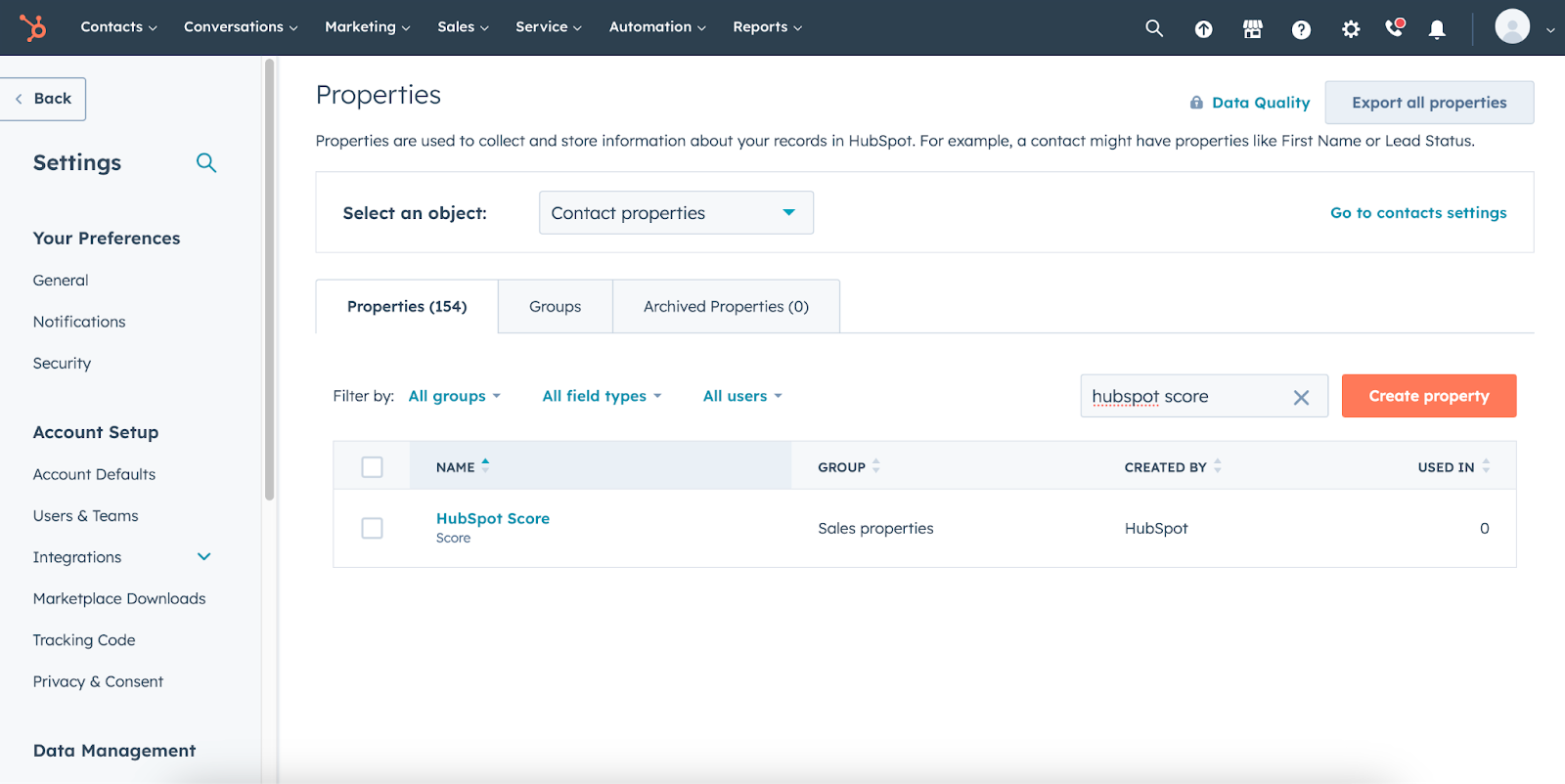Select all properties header checkbox
The height and width of the screenshot is (784, 1565).
coord(372,467)
